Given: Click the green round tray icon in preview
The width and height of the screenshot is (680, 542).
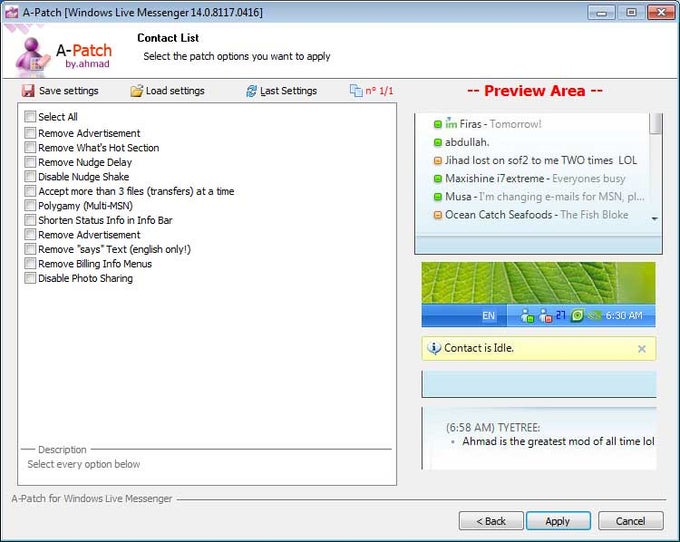Looking at the screenshot, I should tap(577, 315).
